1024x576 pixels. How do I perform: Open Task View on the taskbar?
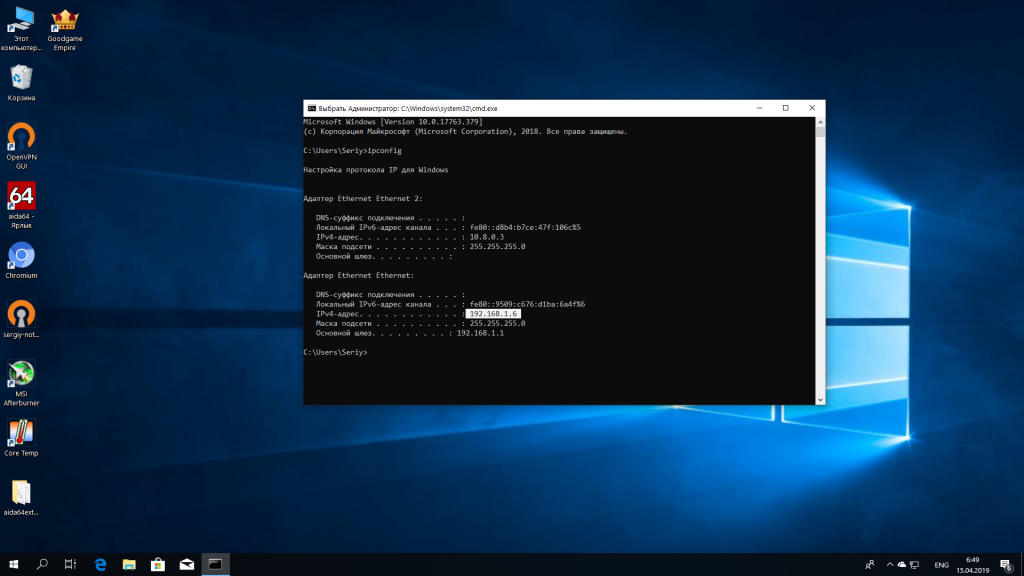click(71, 564)
